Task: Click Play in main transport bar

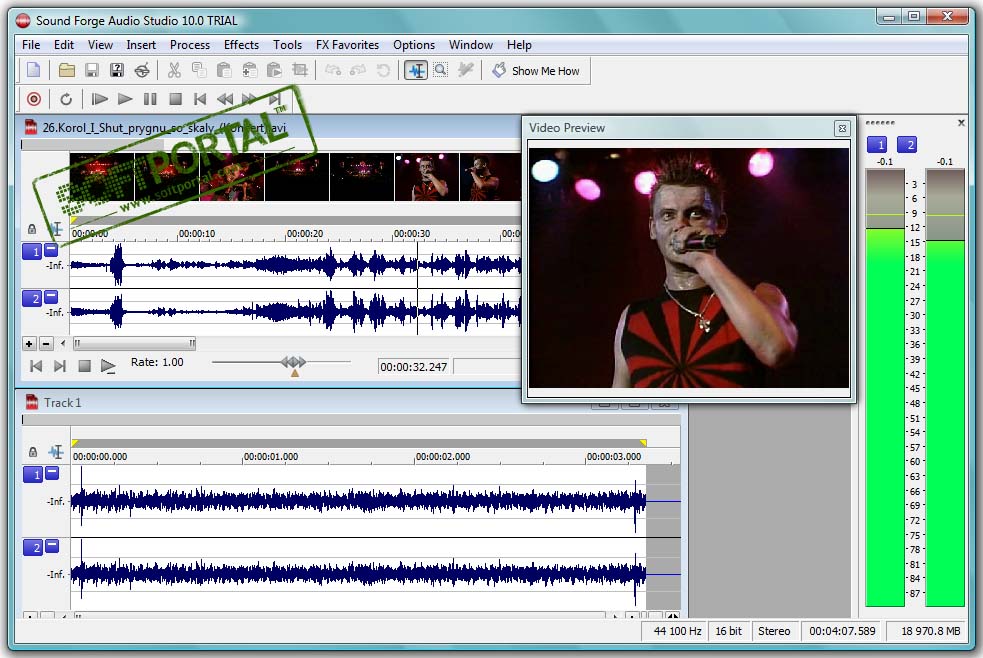Action: pyautogui.click(x=125, y=99)
